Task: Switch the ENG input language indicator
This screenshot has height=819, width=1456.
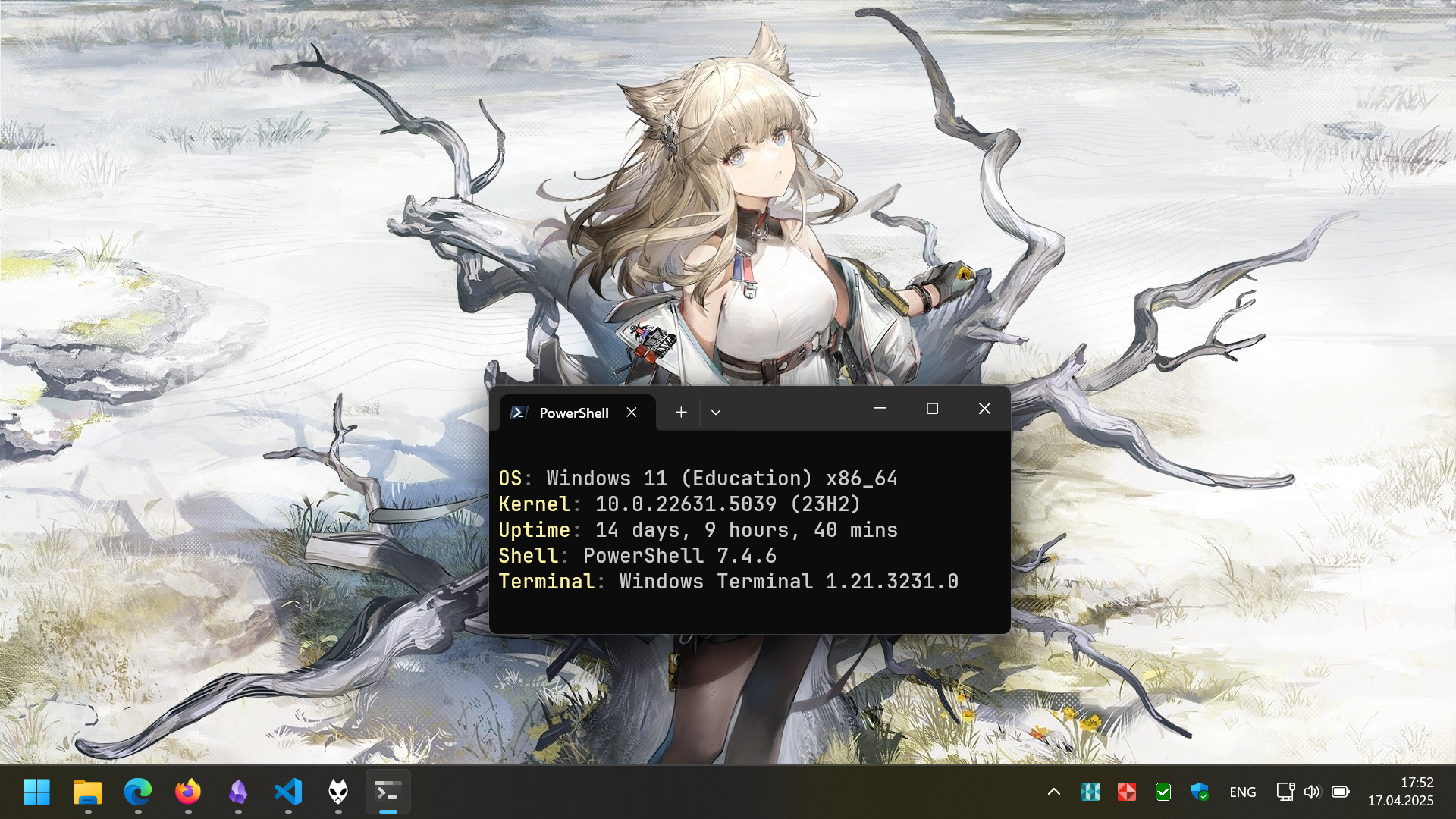Action: pyautogui.click(x=1242, y=792)
